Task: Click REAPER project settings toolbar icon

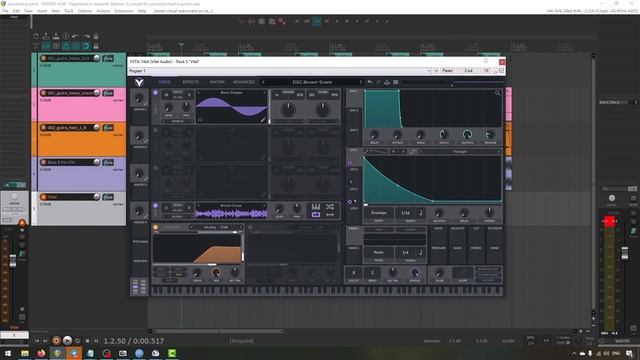Action: coord(66,36)
